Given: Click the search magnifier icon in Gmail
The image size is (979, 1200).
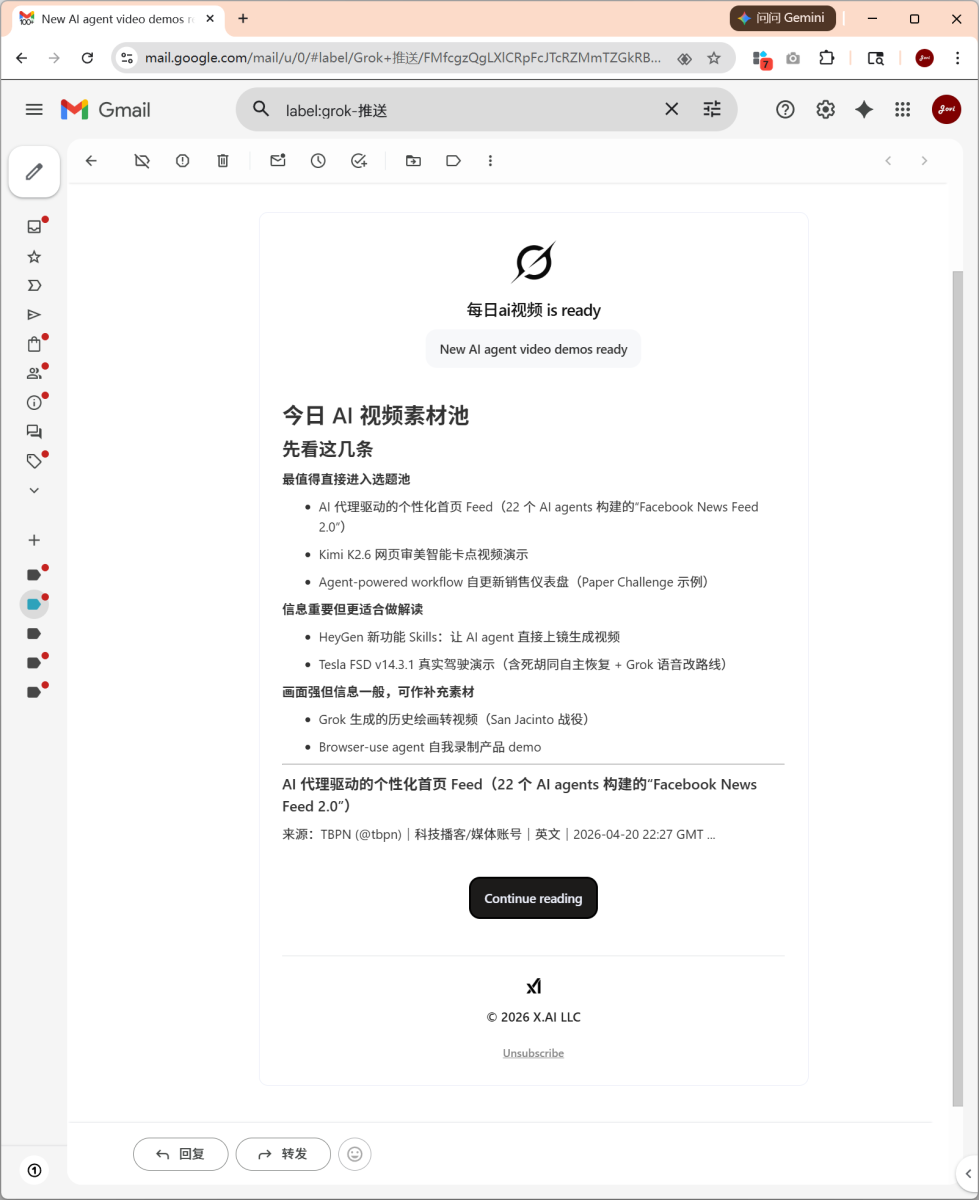Looking at the screenshot, I should (x=261, y=109).
